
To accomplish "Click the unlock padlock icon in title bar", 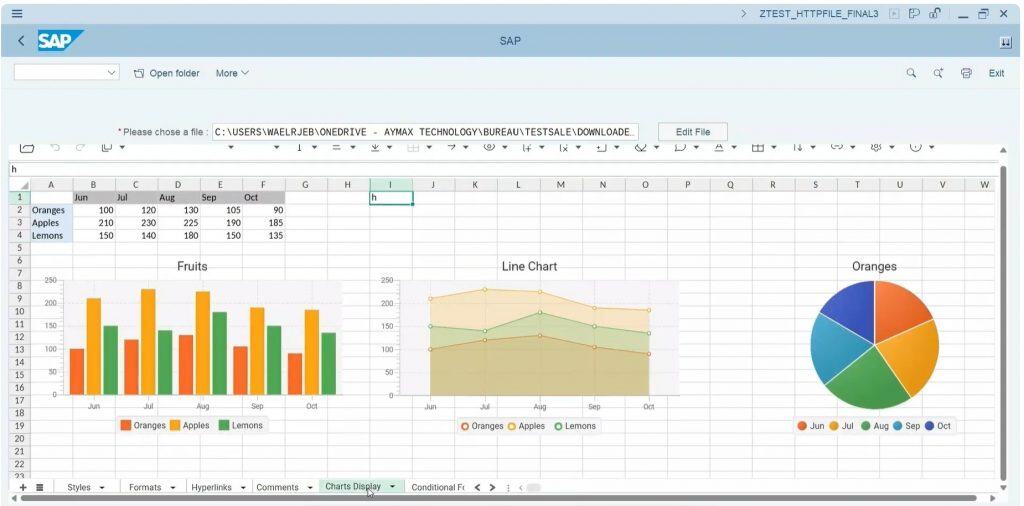I will click(934, 13).
